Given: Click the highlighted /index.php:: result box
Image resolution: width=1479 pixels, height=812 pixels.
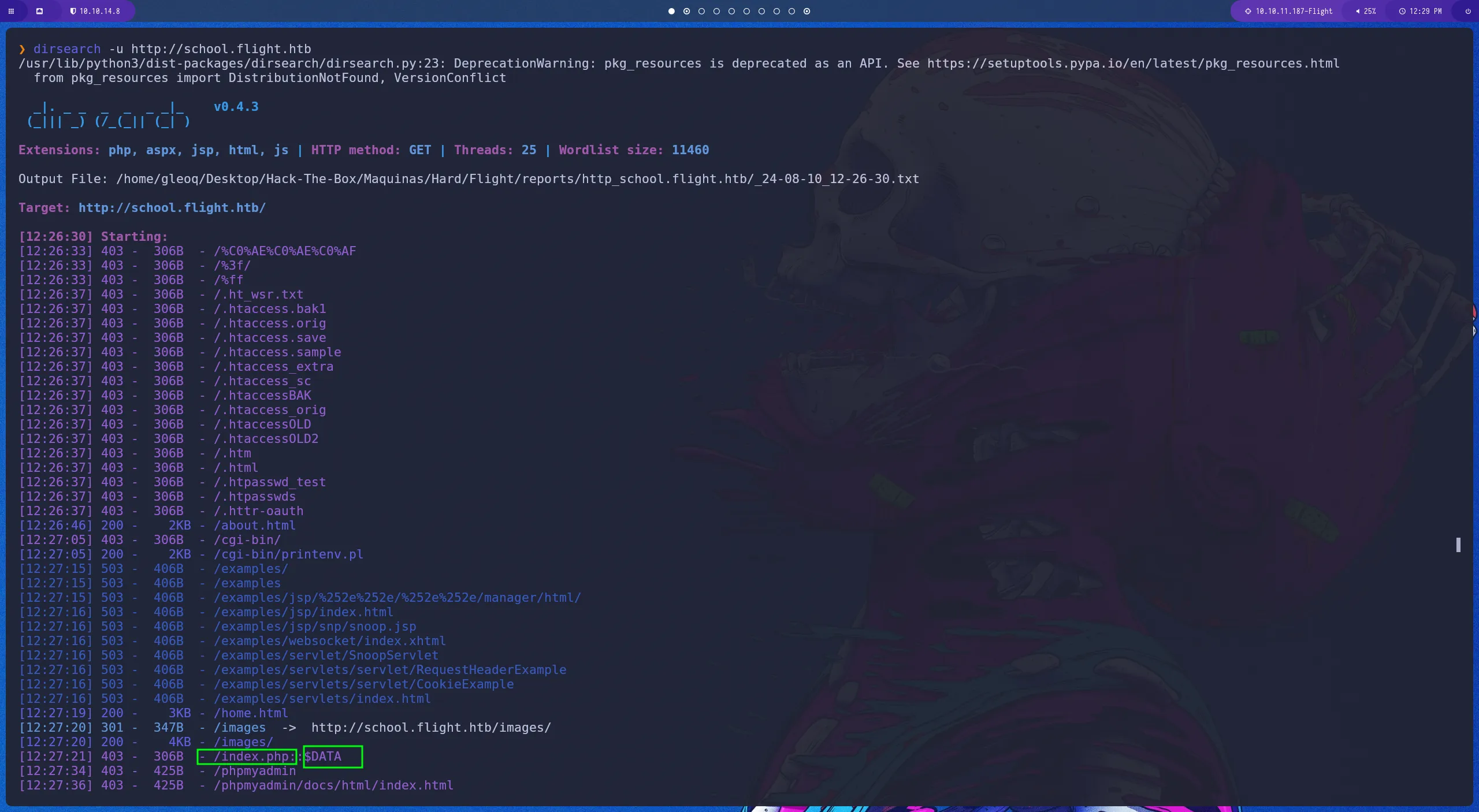Looking at the screenshot, I should point(247,757).
